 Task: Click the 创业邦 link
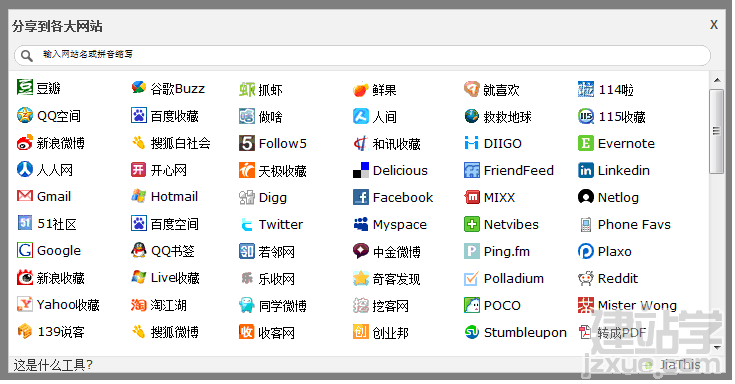pos(390,333)
